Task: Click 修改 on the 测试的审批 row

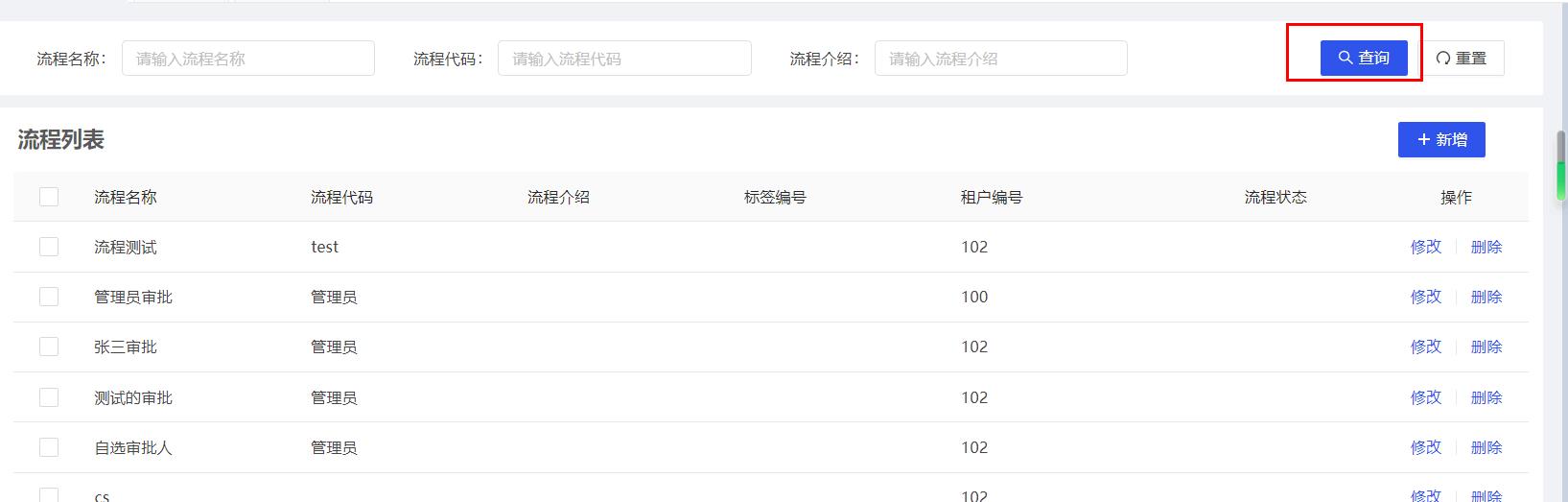Action: (1426, 397)
